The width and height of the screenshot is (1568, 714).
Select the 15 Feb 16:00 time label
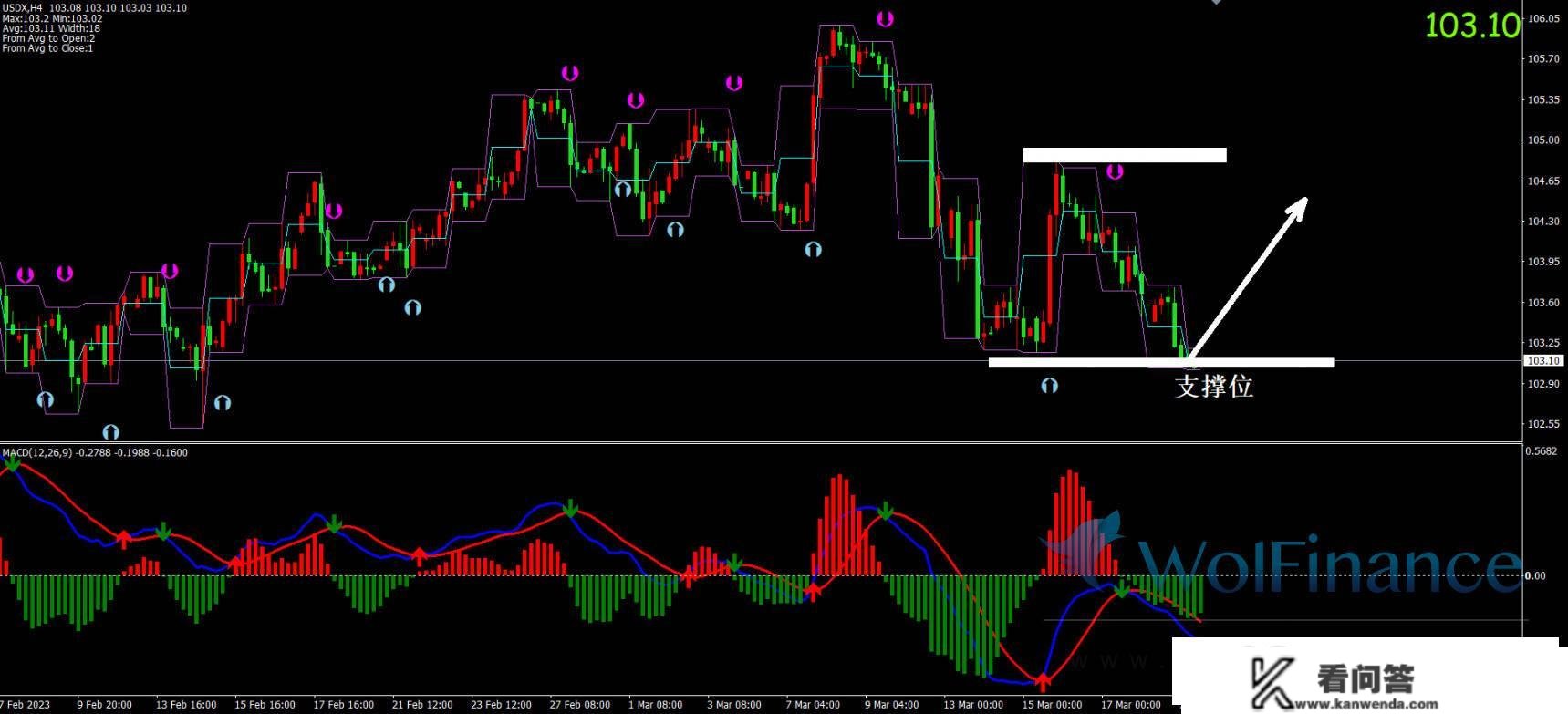click(265, 704)
